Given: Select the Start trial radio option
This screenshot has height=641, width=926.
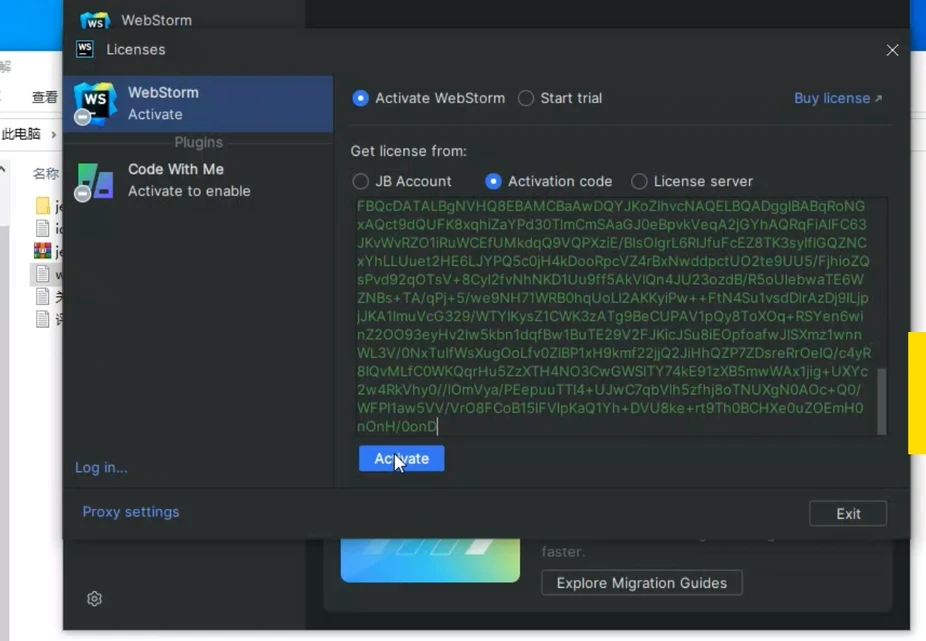Looking at the screenshot, I should pyautogui.click(x=526, y=98).
